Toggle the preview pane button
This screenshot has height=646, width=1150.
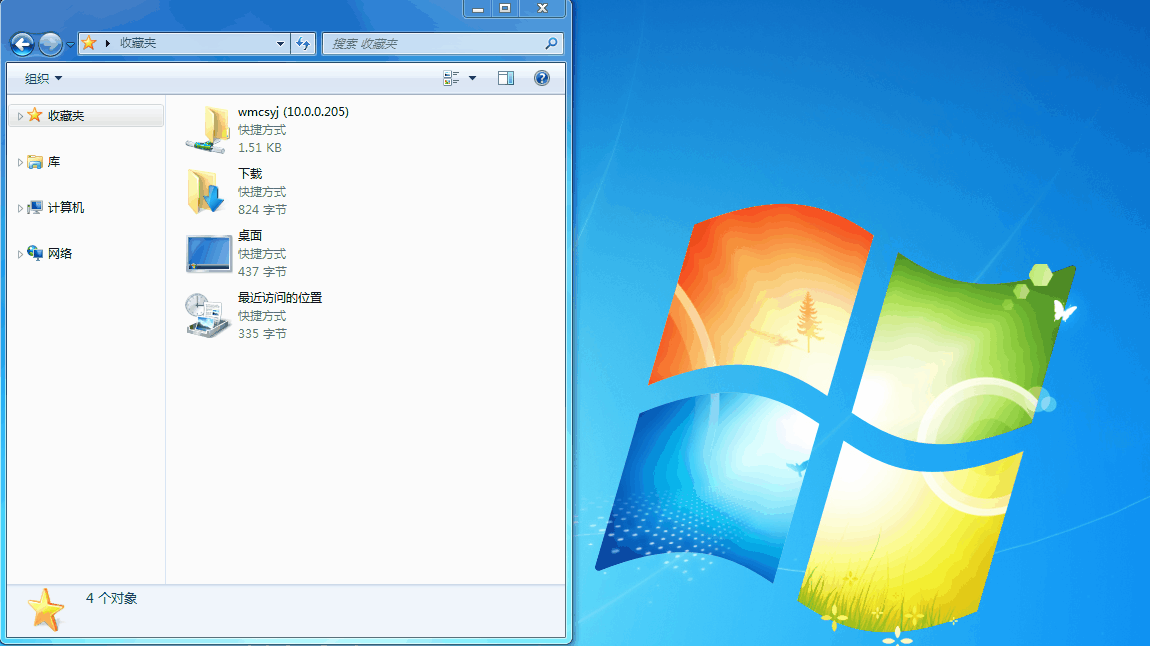point(506,78)
